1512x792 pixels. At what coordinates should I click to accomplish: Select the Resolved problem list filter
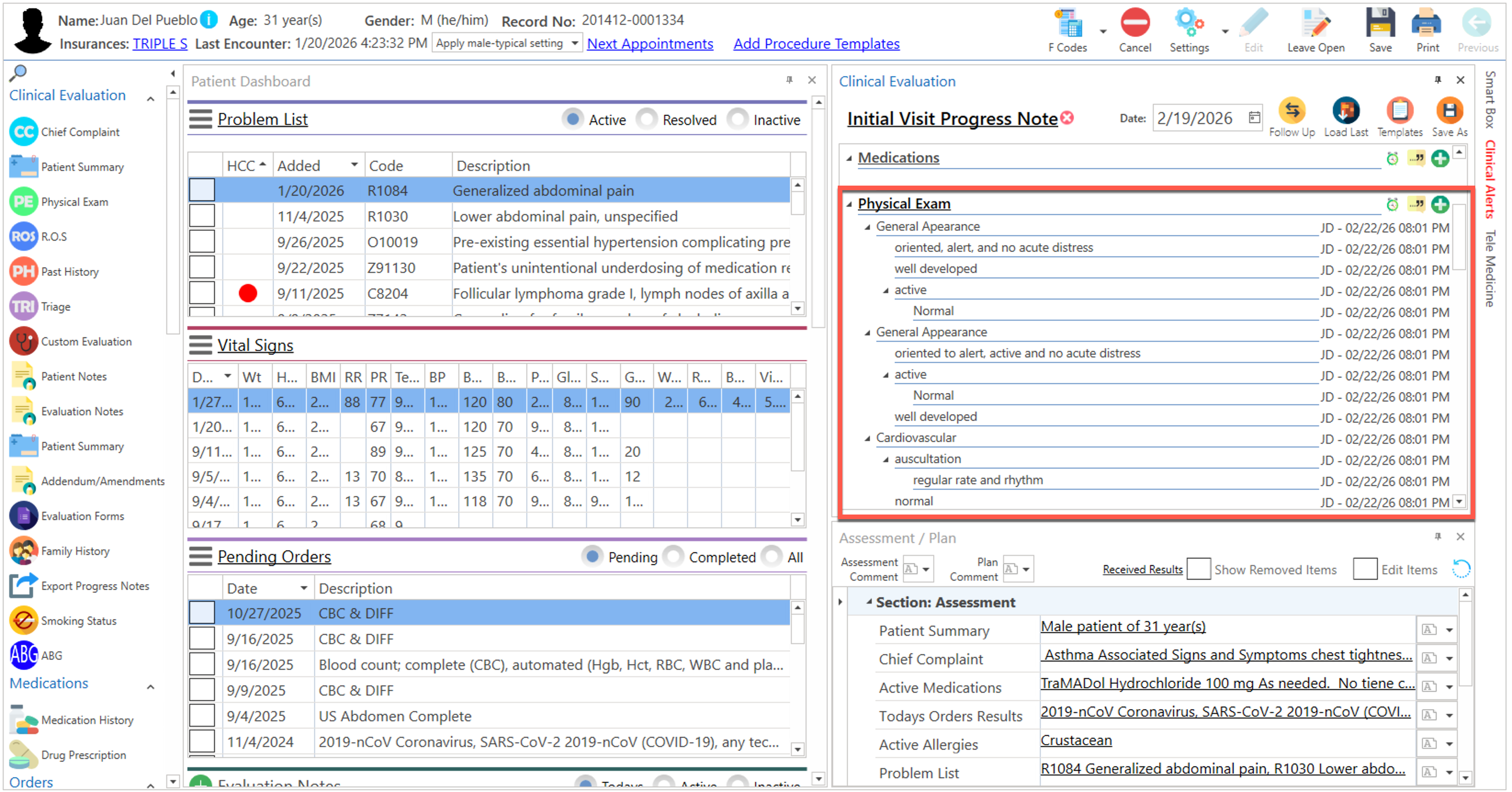647,120
